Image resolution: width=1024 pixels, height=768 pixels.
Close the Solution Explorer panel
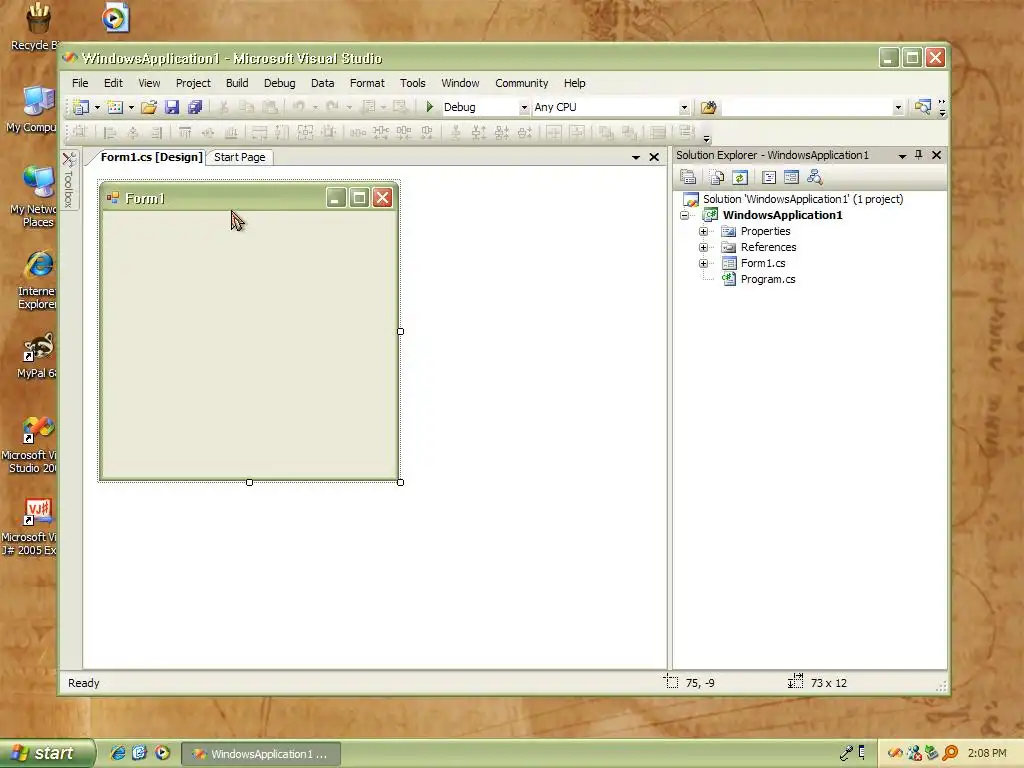click(936, 155)
